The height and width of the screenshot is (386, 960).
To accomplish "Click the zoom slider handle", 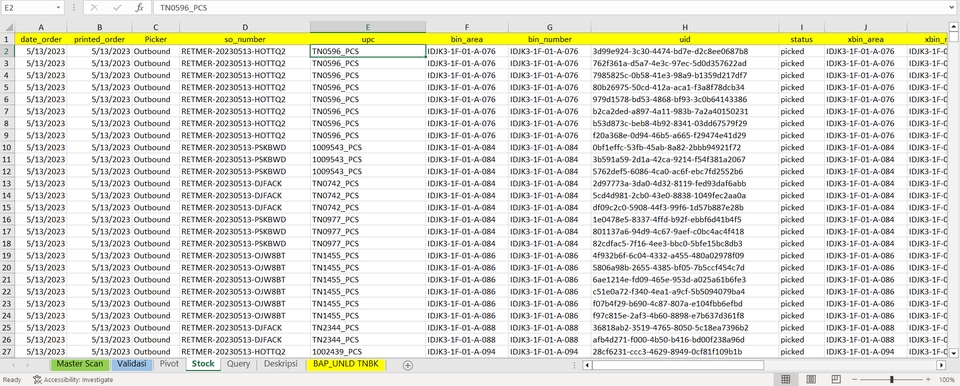I will tap(891, 380).
